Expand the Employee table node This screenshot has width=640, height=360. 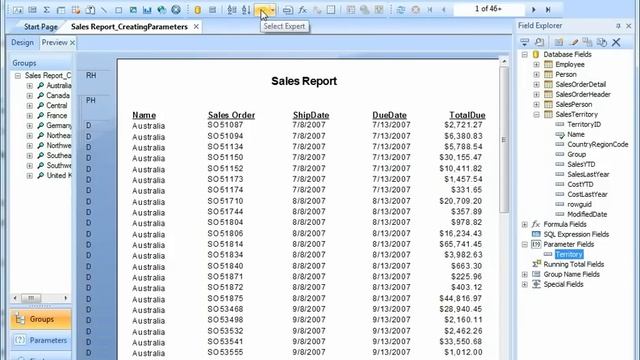click(537, 64)
